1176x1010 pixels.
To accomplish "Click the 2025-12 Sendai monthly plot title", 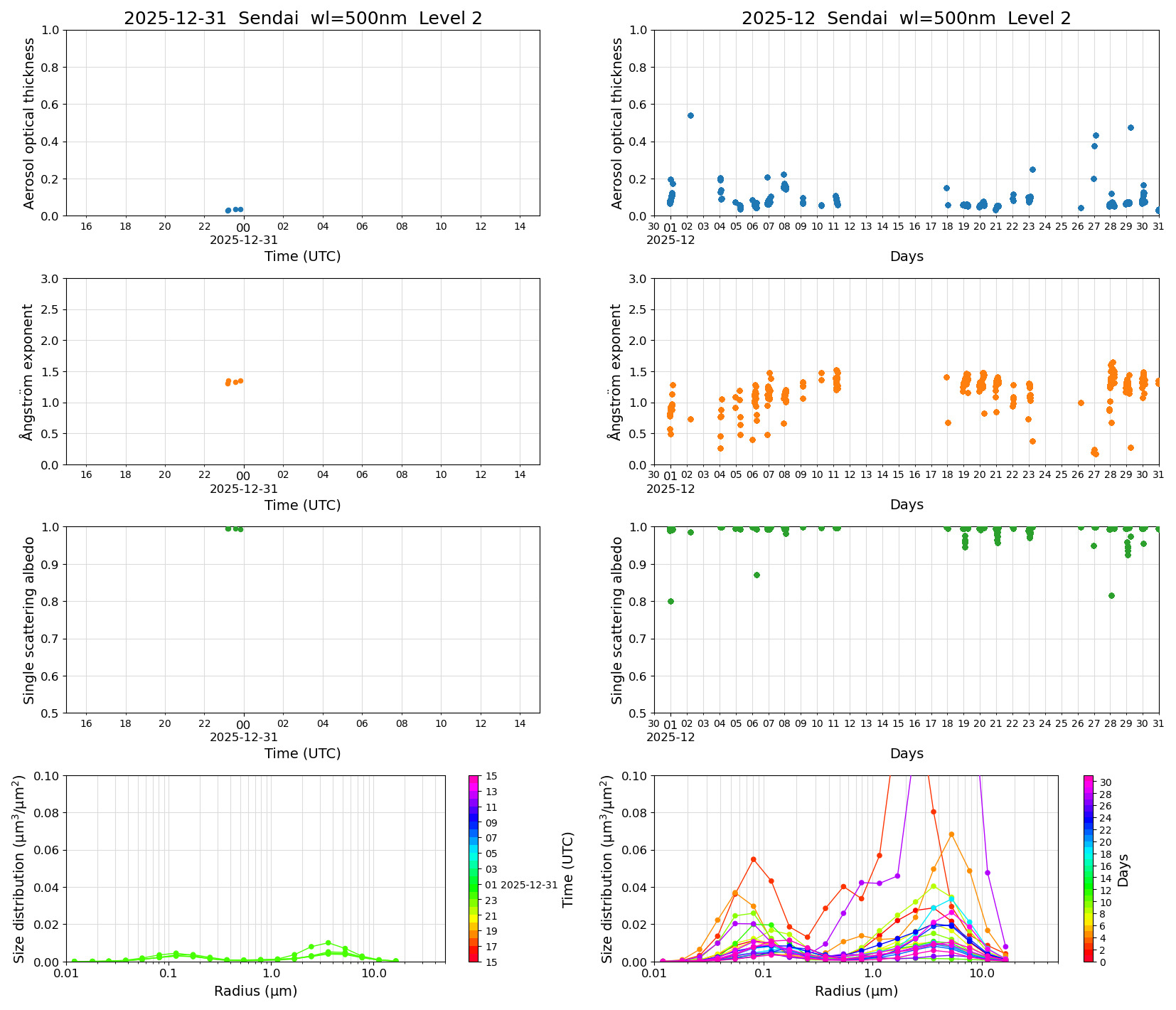I will (x=906, y=18).
